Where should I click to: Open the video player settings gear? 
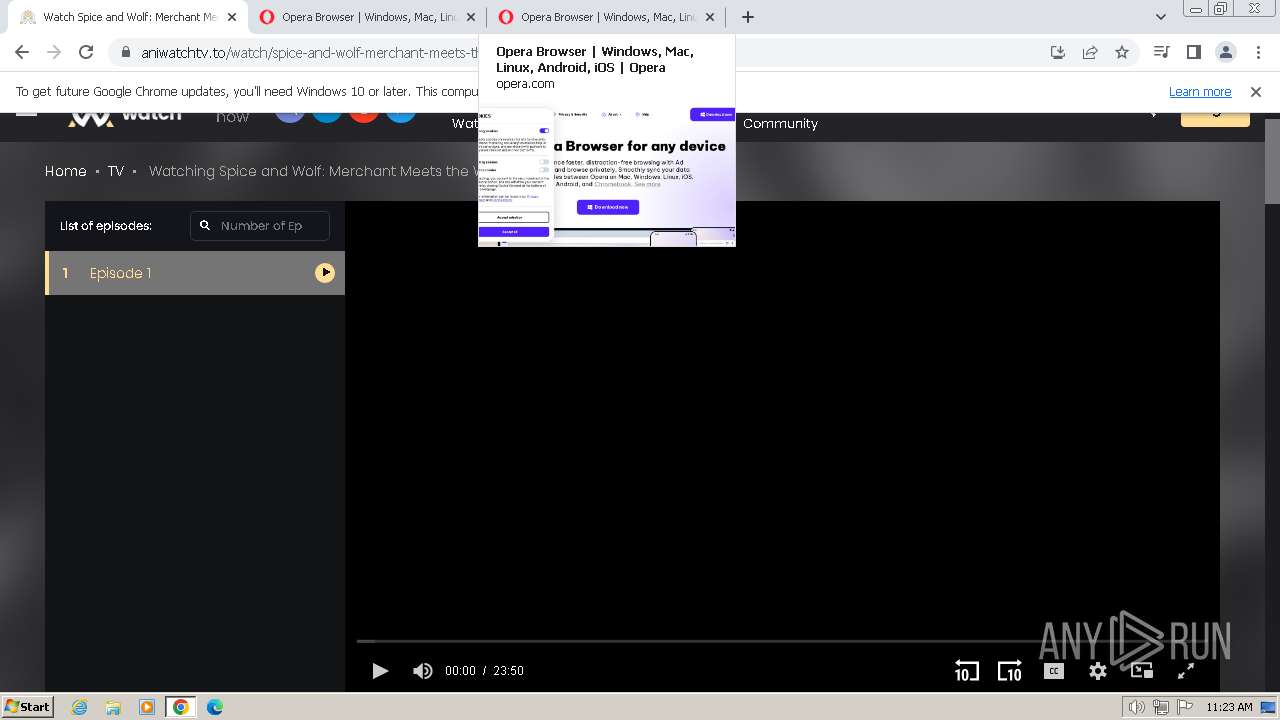click(1098, 671)
